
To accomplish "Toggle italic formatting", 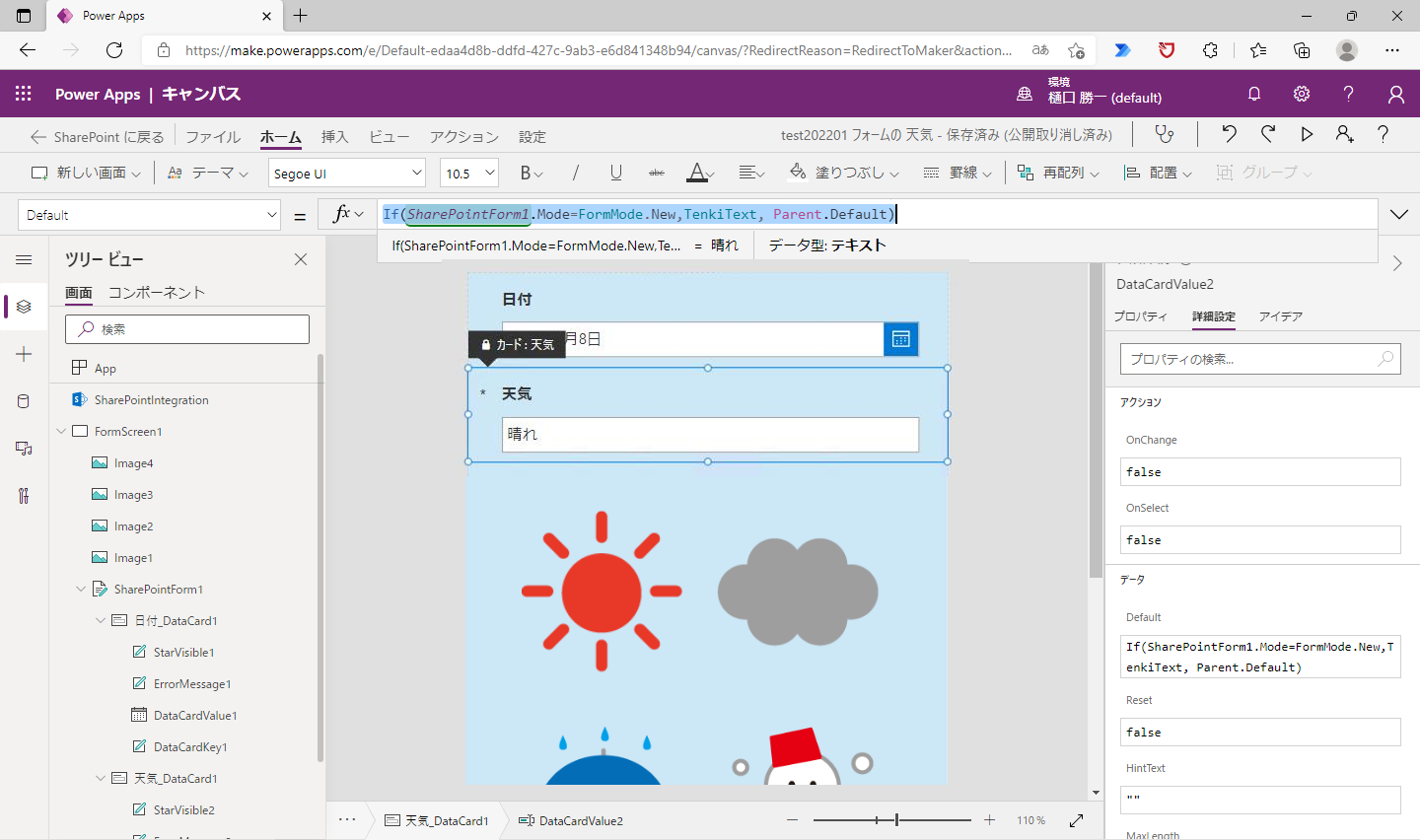I will coord(576,173).
